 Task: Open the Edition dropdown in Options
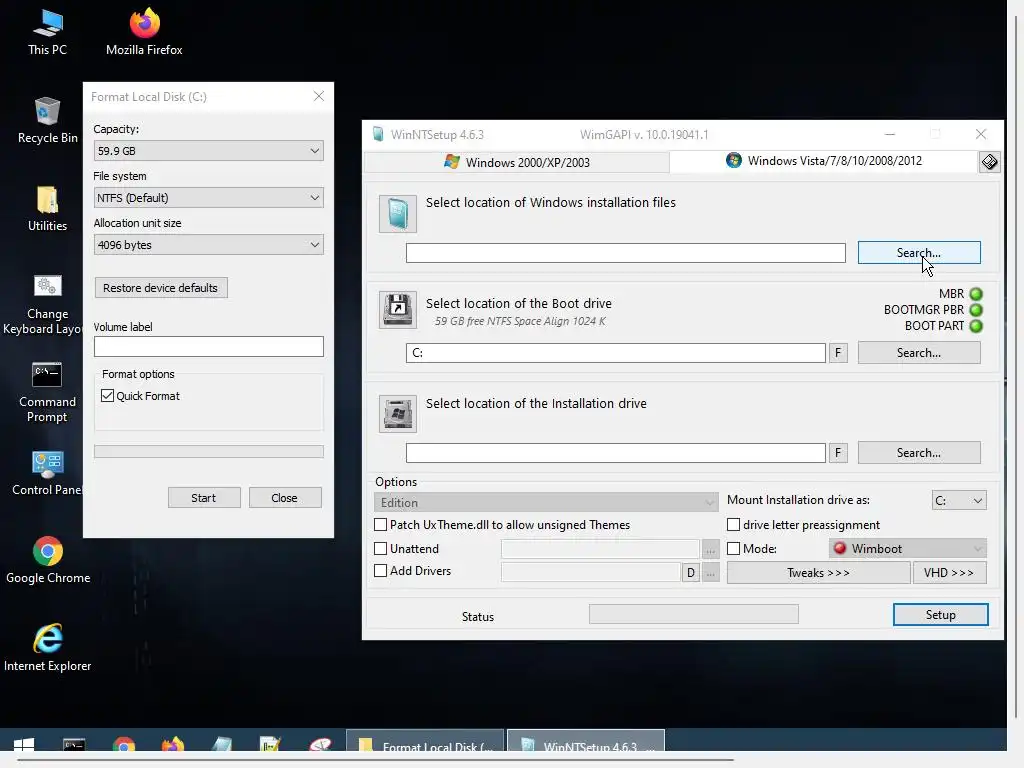point(546,502)
